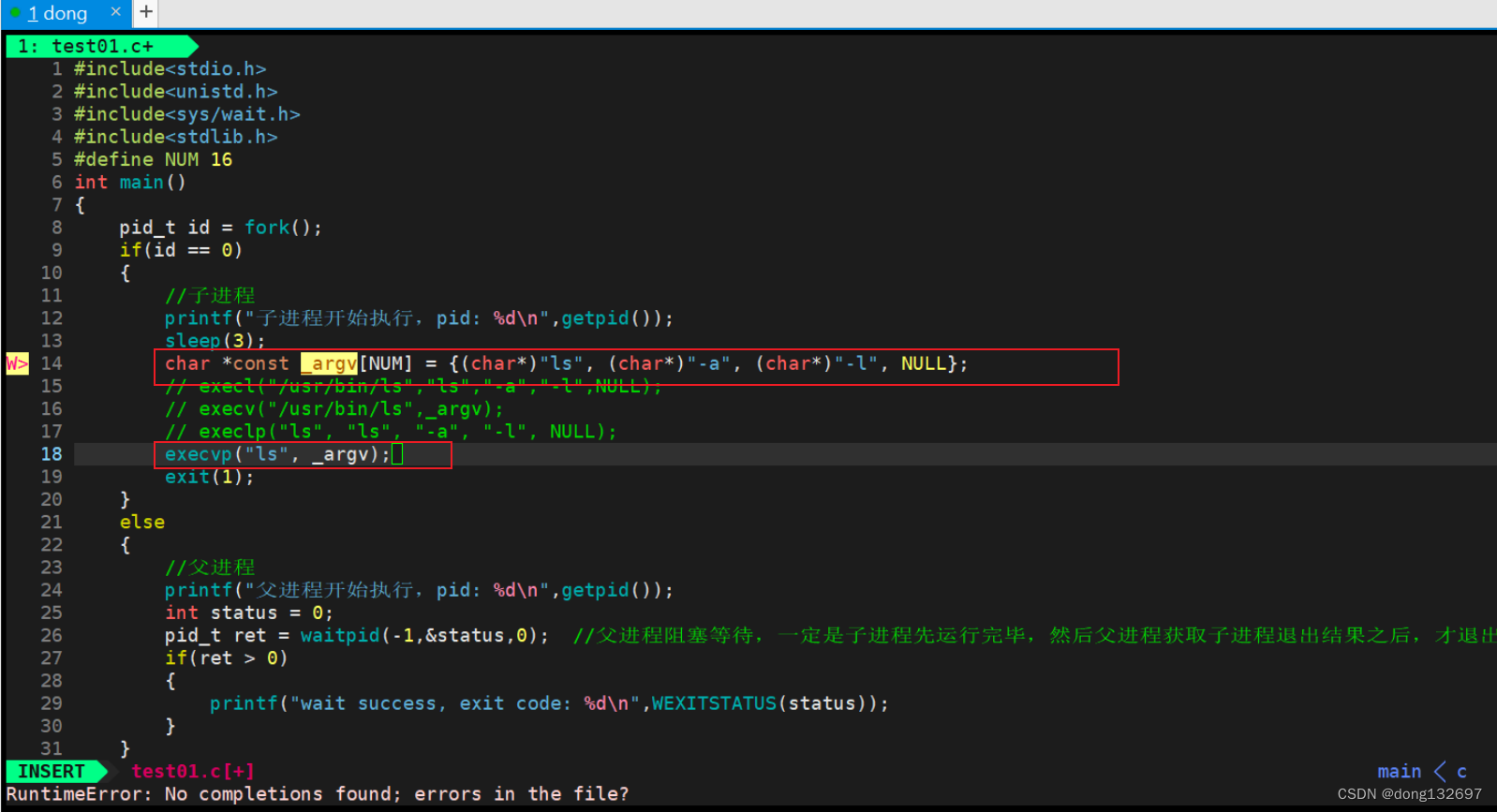The width and height of the screenshot is (1497, 812).
Task: Click 'test01.c[+]' in status line
Action: click(x=193, y=771)
